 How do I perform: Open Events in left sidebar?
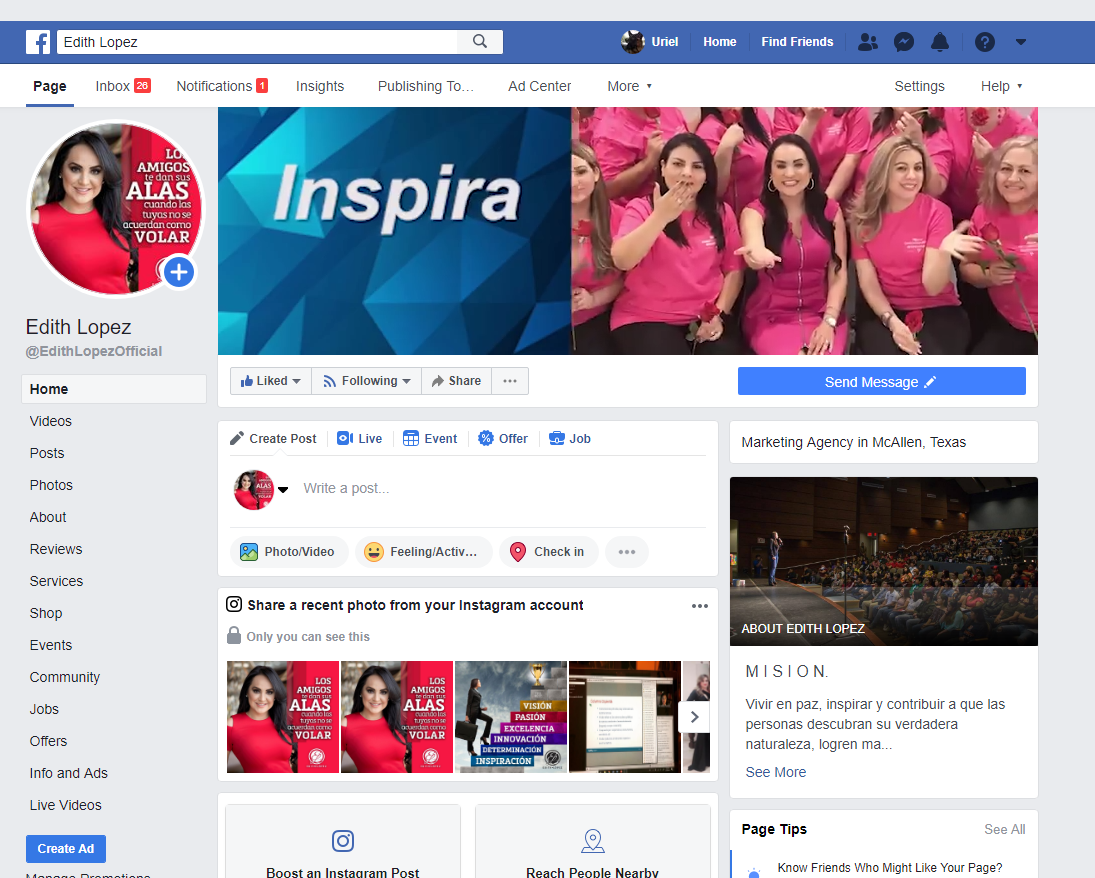tap(51, 645)
